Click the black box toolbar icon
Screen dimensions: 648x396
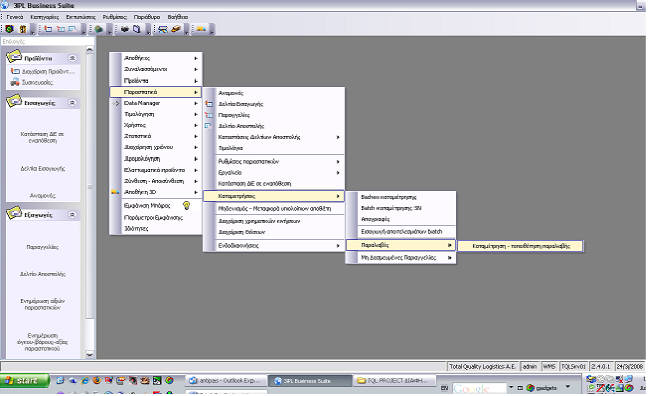[x=124, y=29]
